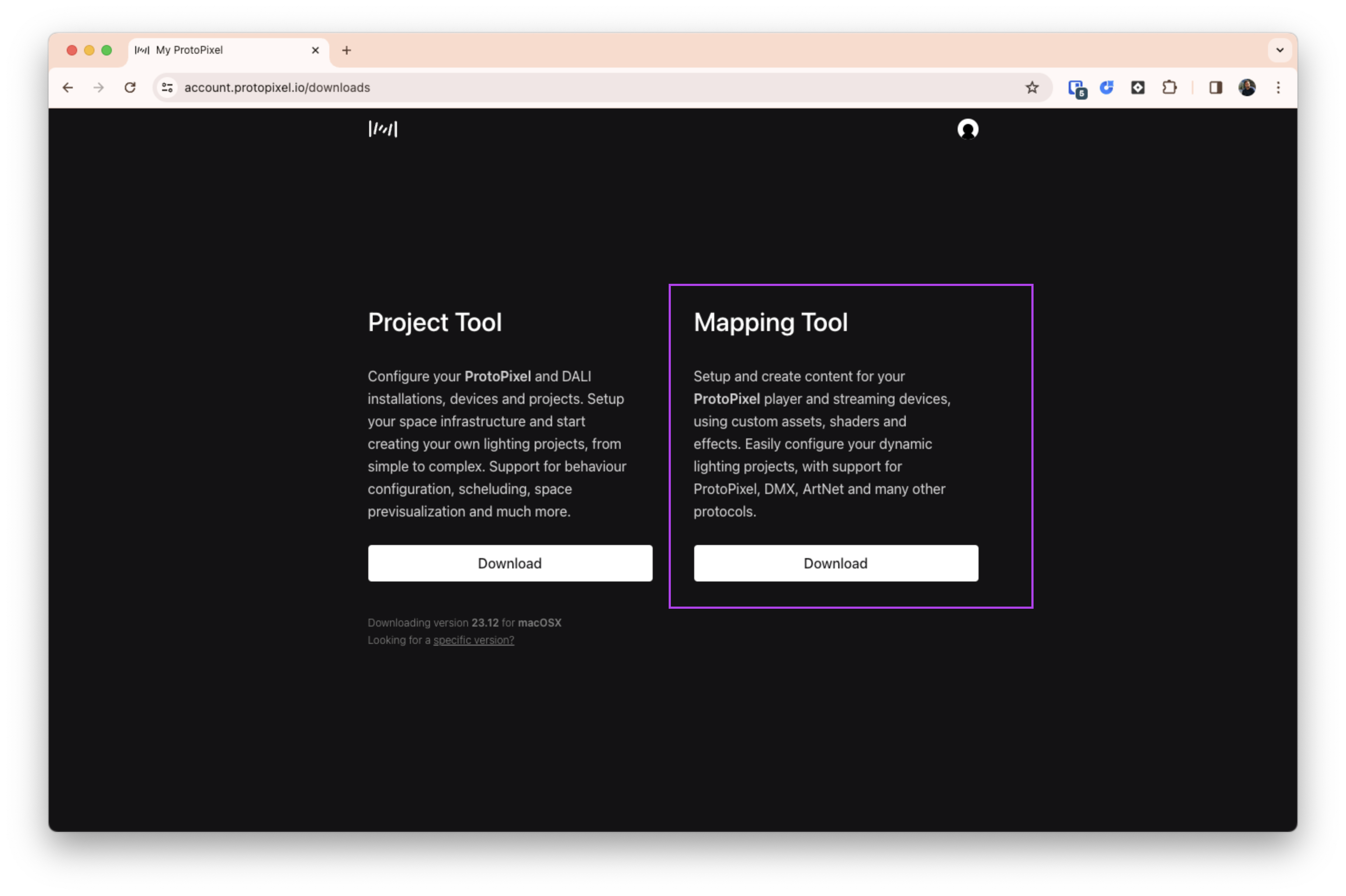This screenshot has height=896, width=1346.
Task: Click the extension icon with badge 6
Action: pyautogui.click(x=1077, y=88)
